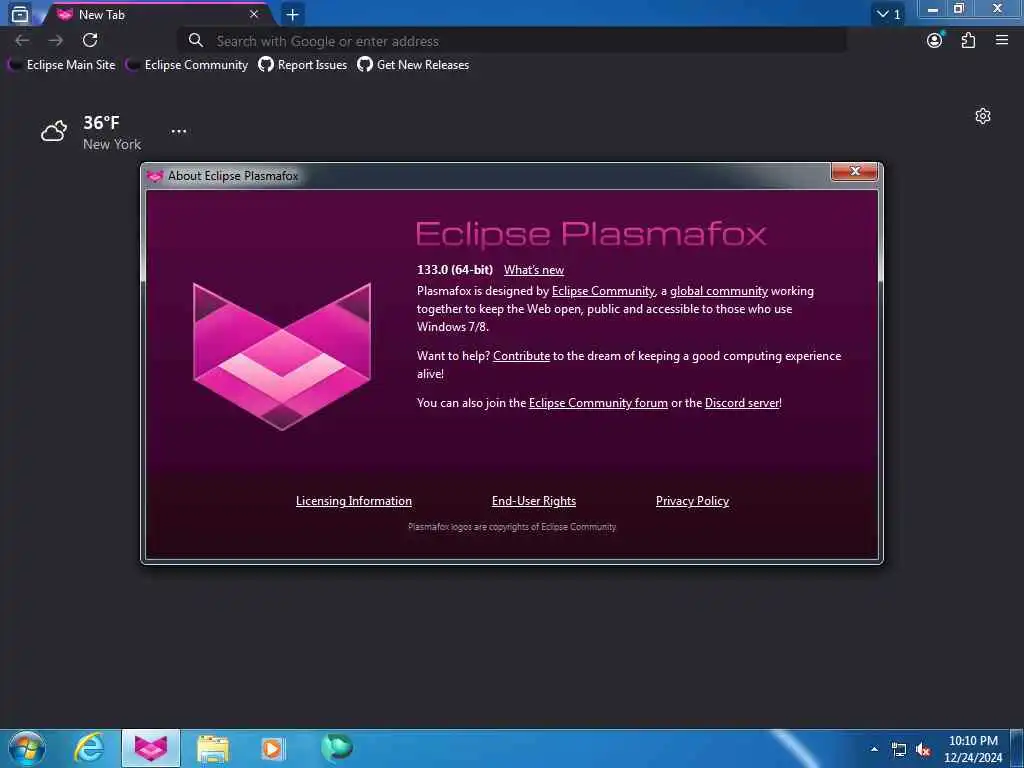This screenshot has width=1024, height=768.
Task: Focus the search or address field
Action: 512,41
